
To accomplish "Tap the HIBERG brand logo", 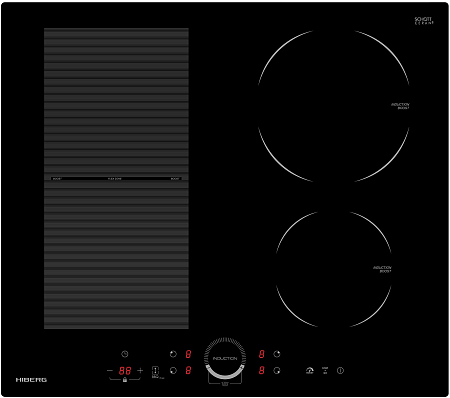I will point(31,380).
